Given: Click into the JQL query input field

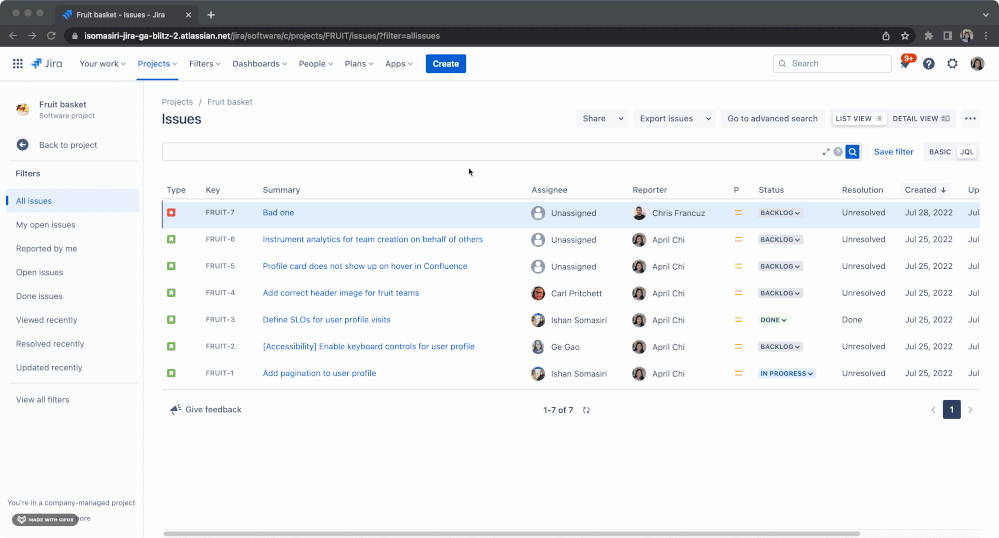Looking at the screenshot, I should [x=491, y=152].
